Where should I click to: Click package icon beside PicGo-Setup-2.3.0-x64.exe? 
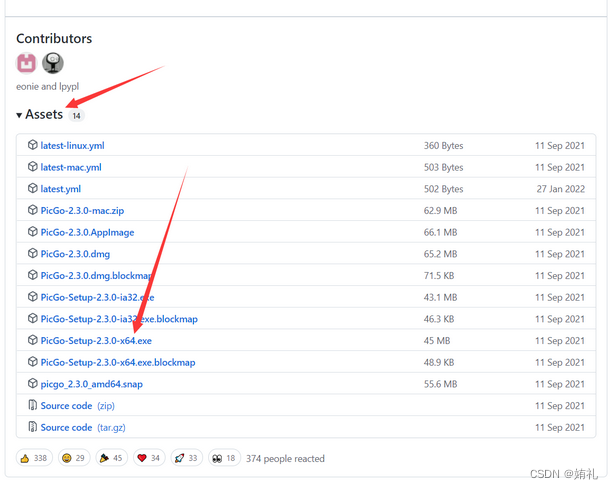point(32,340)
